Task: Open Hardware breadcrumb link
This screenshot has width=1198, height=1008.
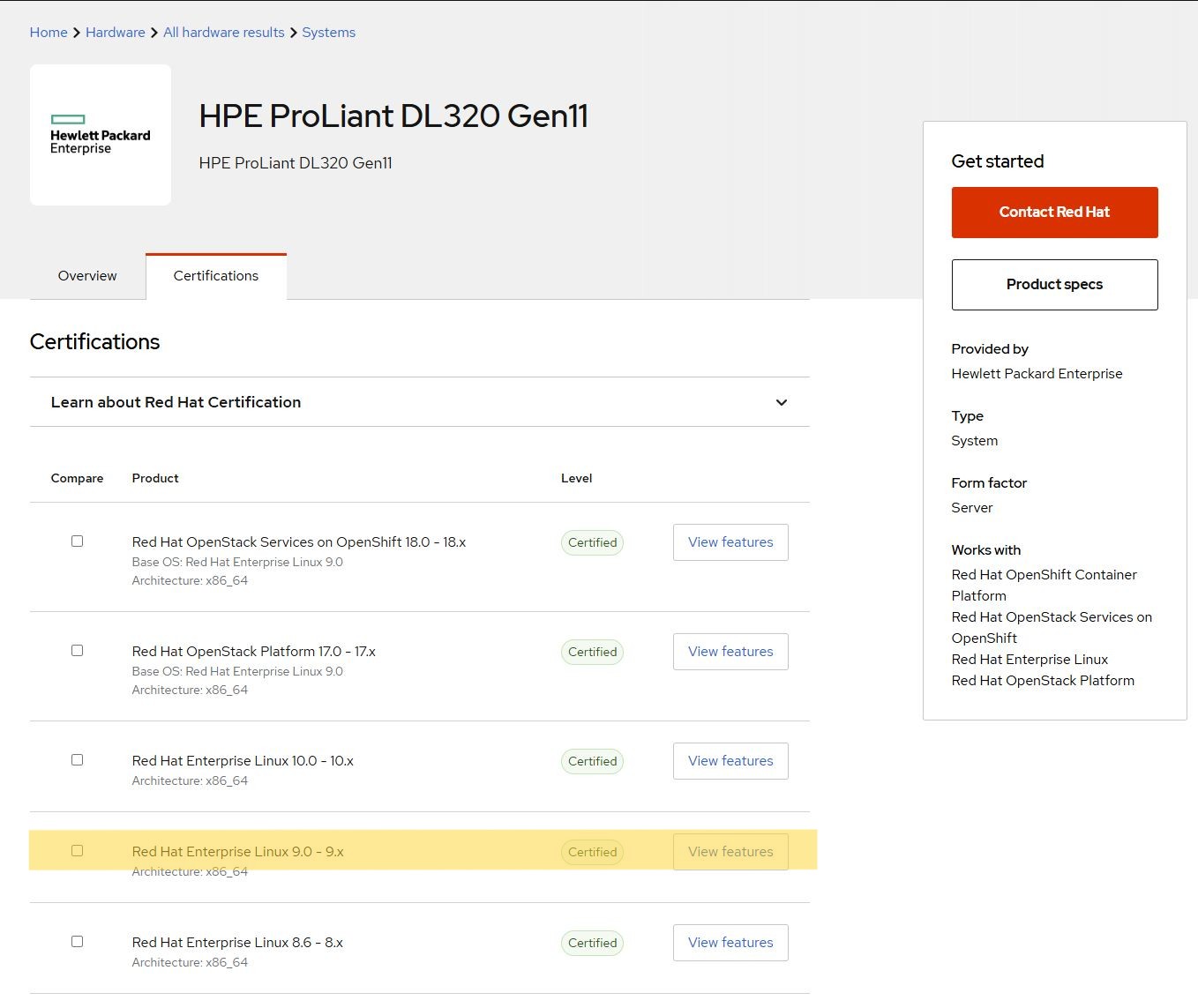Action: [116, 33]
